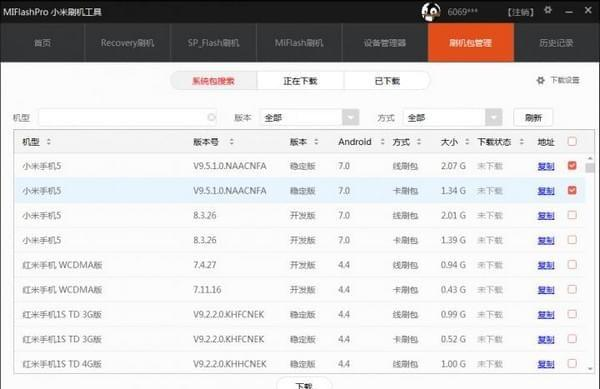Focus the 机型 search input field

click(x=127, y=117)
